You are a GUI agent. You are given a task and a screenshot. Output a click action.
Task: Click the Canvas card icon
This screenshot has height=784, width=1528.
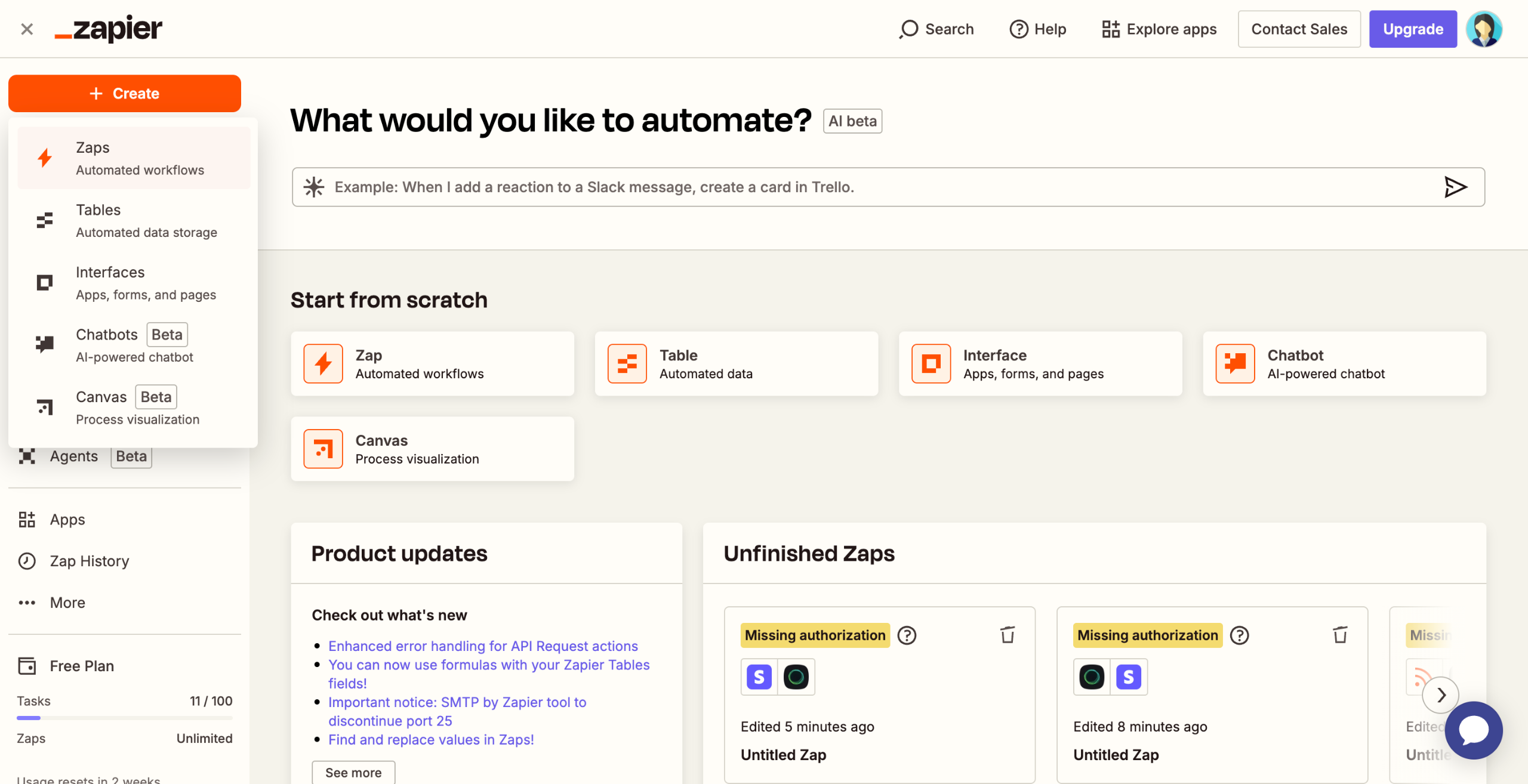pos(323,449)
